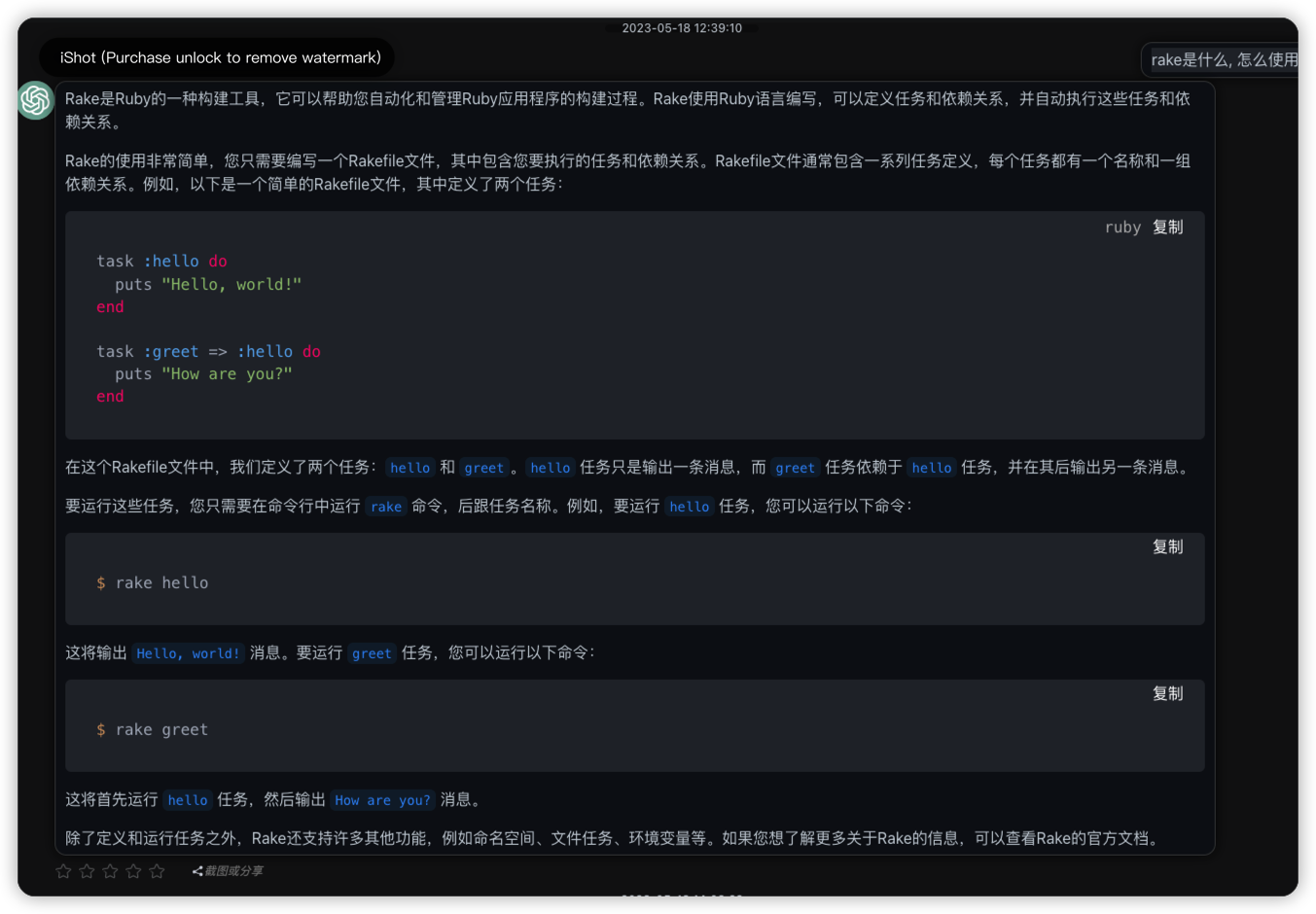Click the inline 'rake' code tag
Image resolution: width=1316 pixels, height=914 pixels.
[x=386, y=507]
